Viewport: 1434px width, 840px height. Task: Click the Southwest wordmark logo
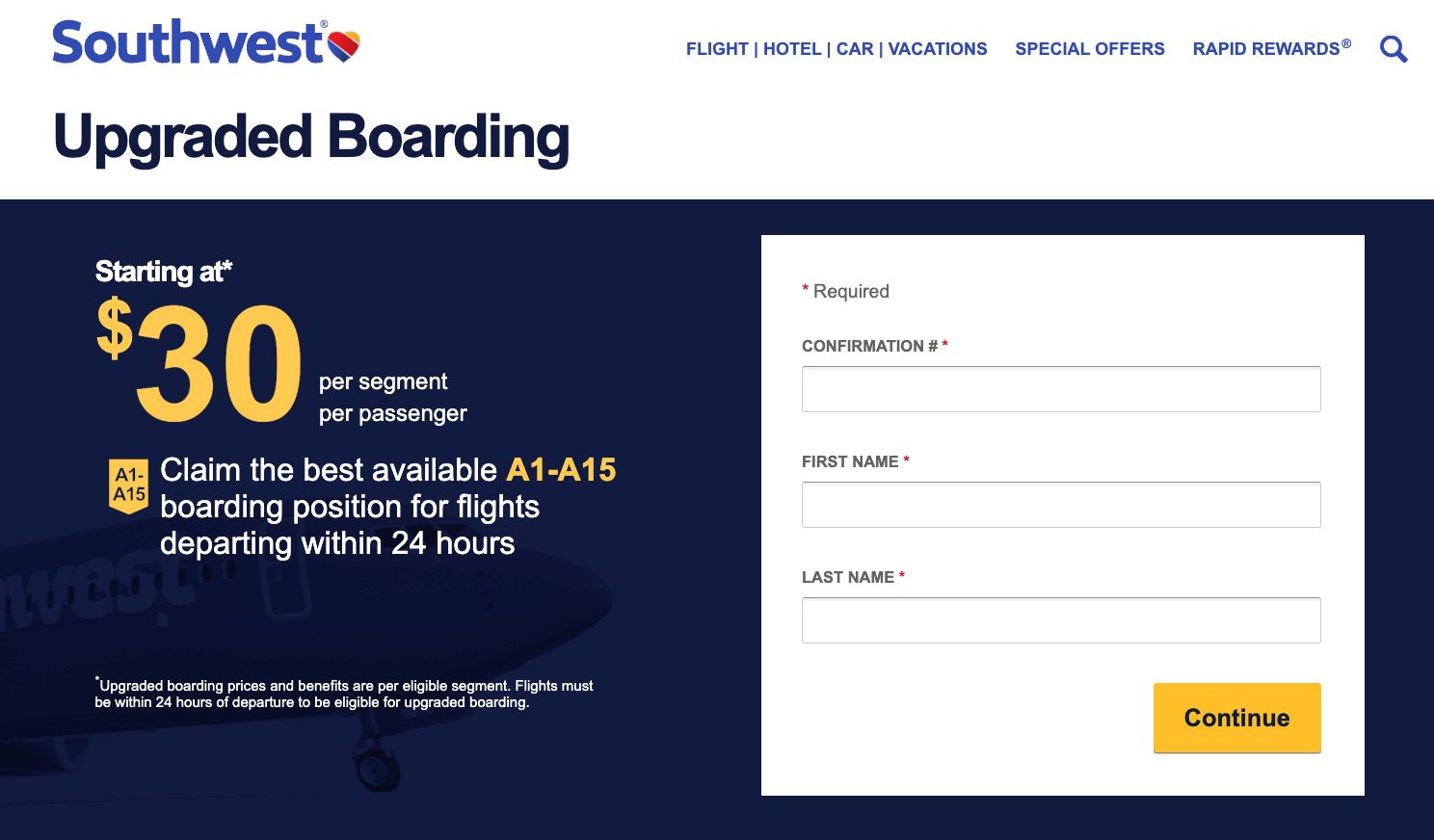click(x=188, y=41)
